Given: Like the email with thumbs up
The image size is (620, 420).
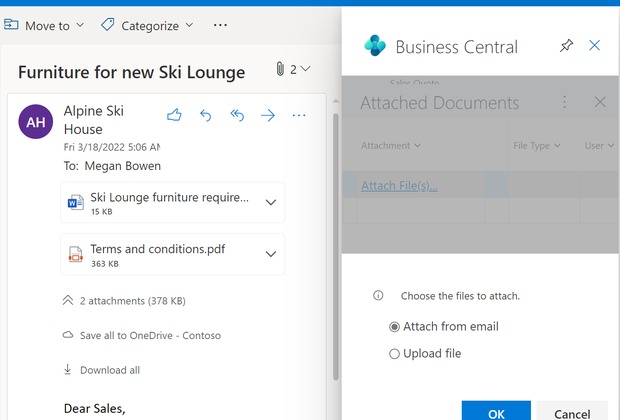Looking at the screenshot, I should tap(174, 115).
